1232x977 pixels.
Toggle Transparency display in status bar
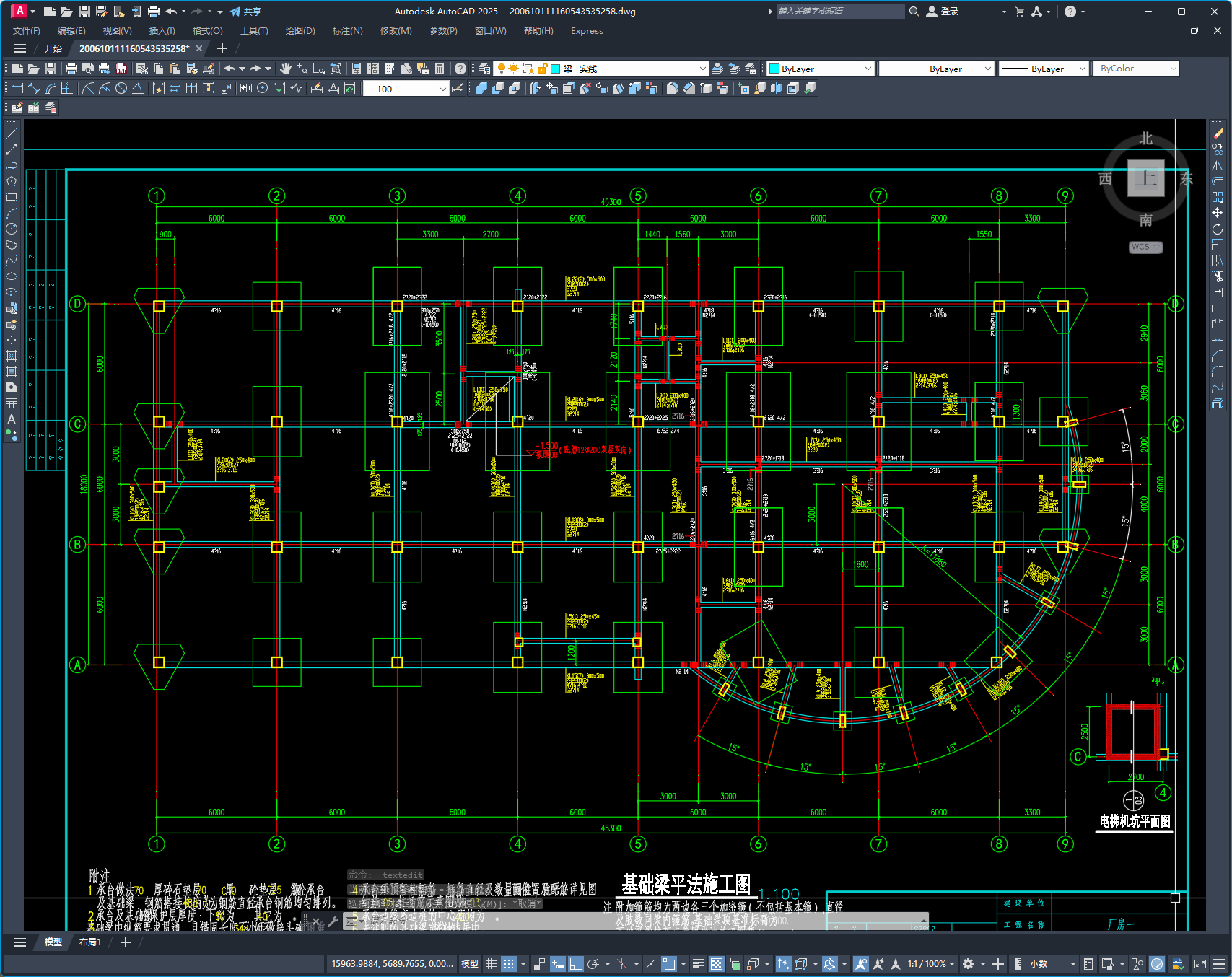click(716, 964)
